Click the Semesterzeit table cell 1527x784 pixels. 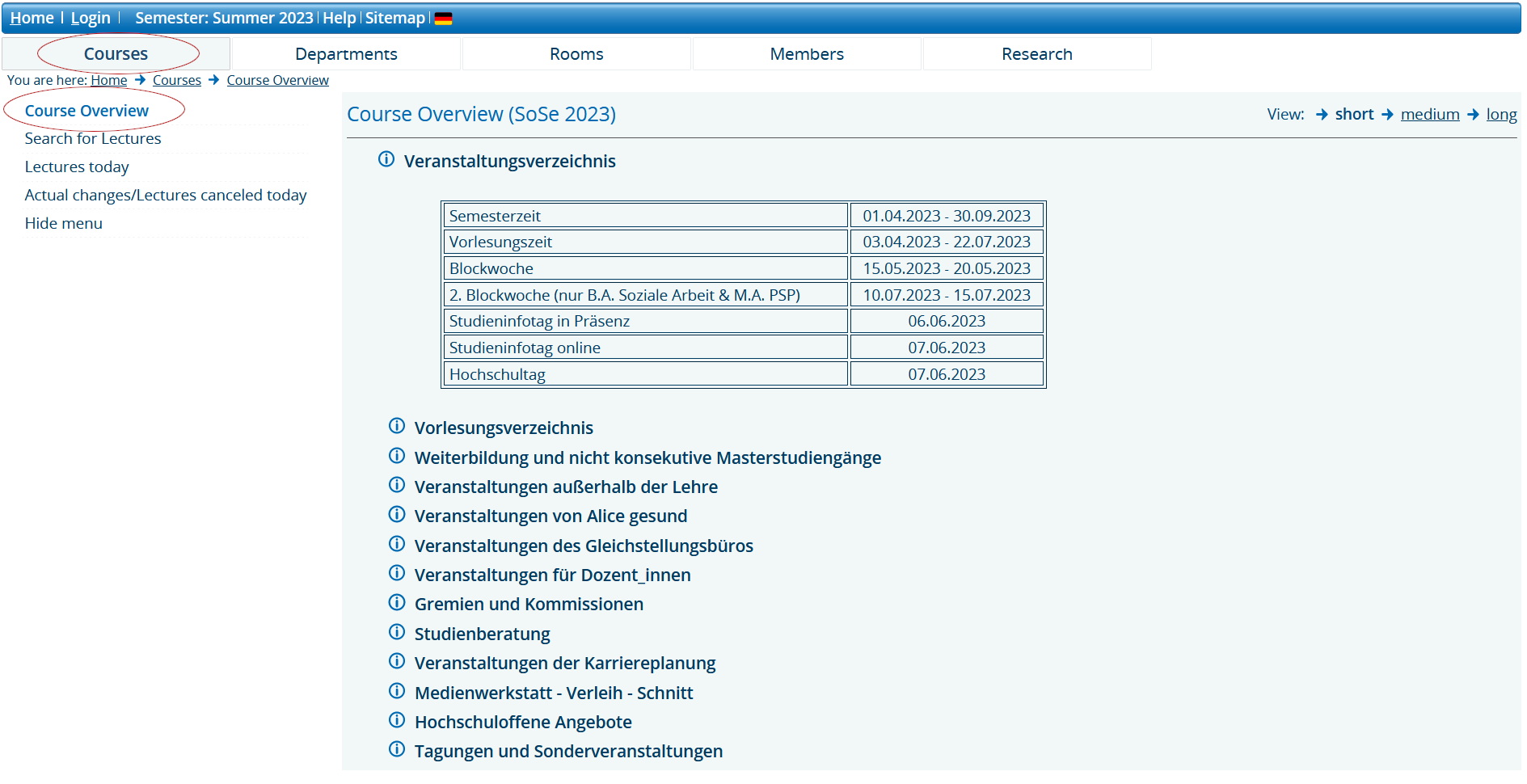pyautogui.click(x=645, y=216)
